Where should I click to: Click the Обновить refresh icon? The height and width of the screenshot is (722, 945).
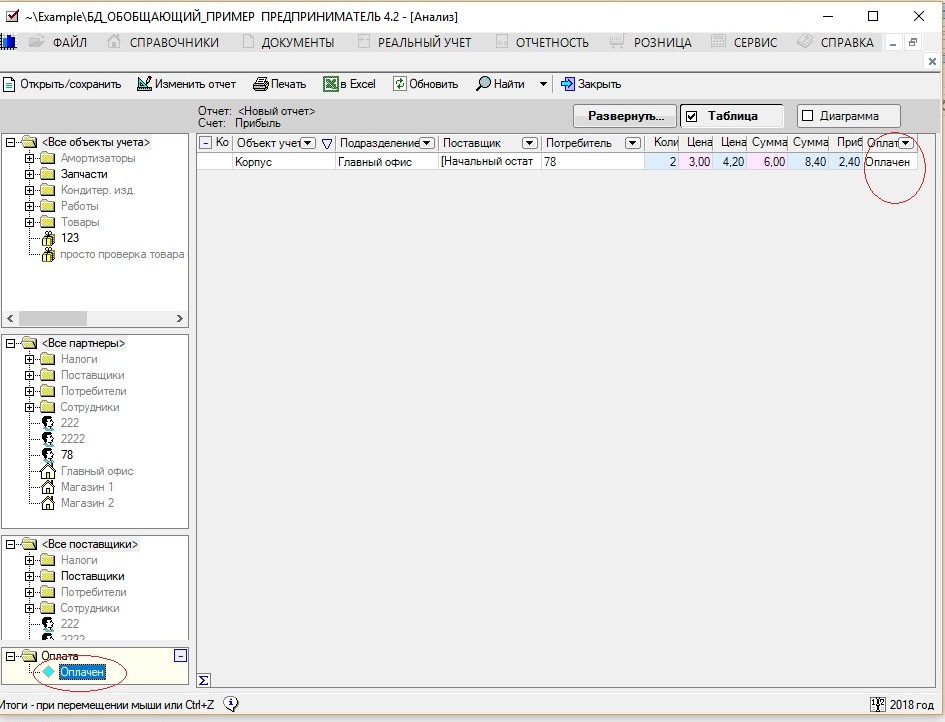400,84
